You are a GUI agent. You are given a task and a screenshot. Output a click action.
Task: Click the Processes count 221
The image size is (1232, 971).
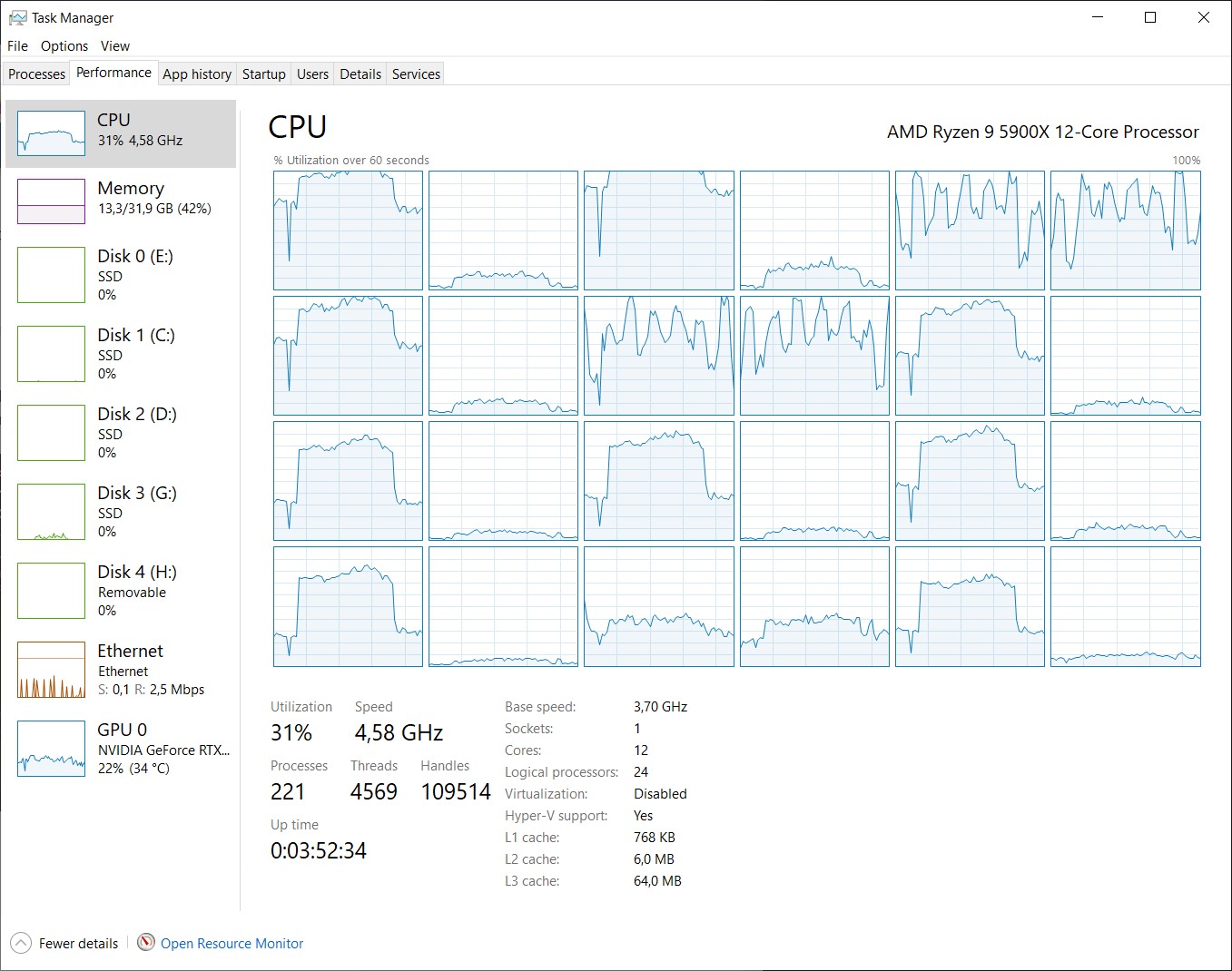pos(288,792)
